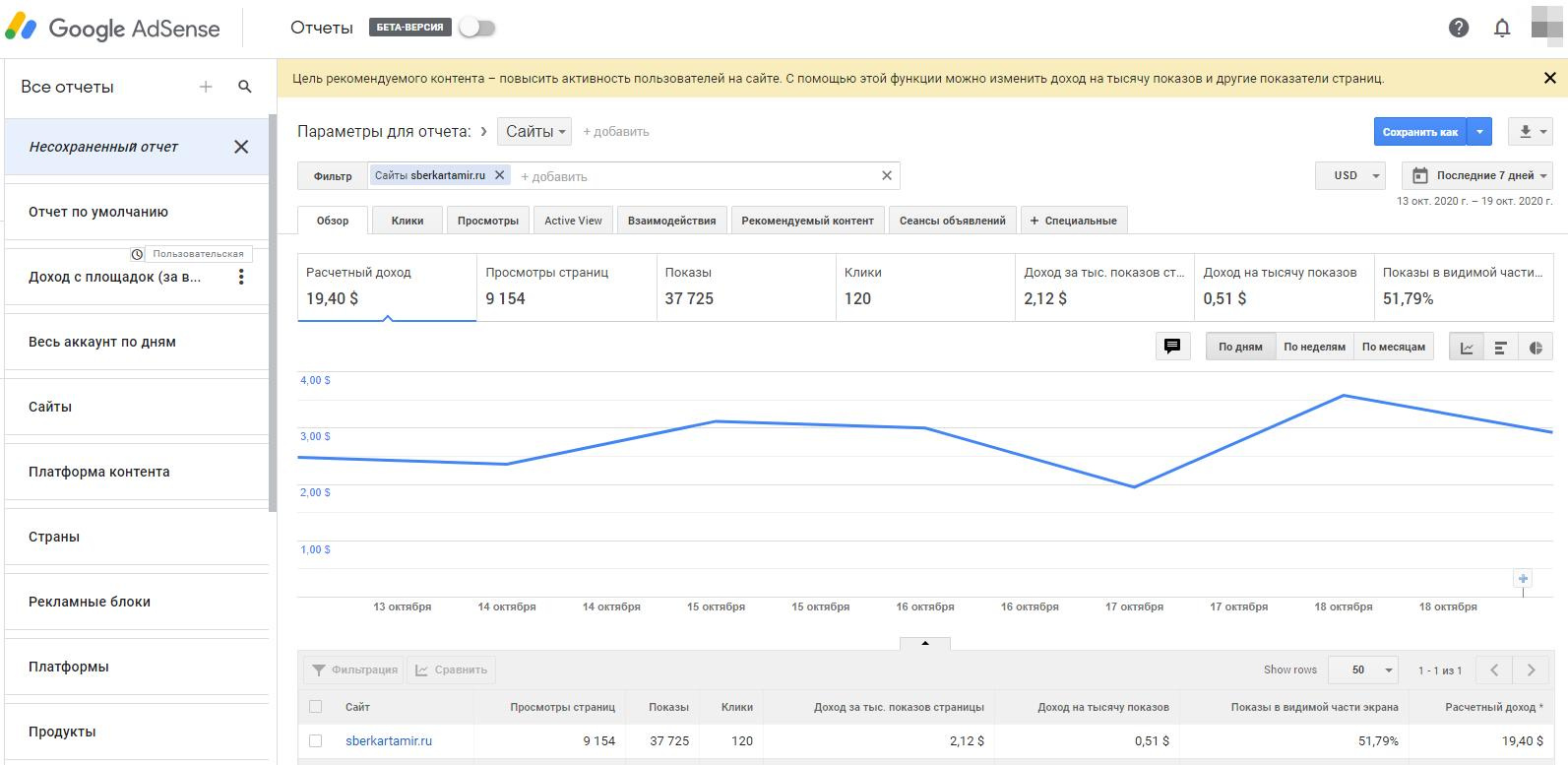
Task: Toggle the beta version switch
Action: tap(477, 28)
